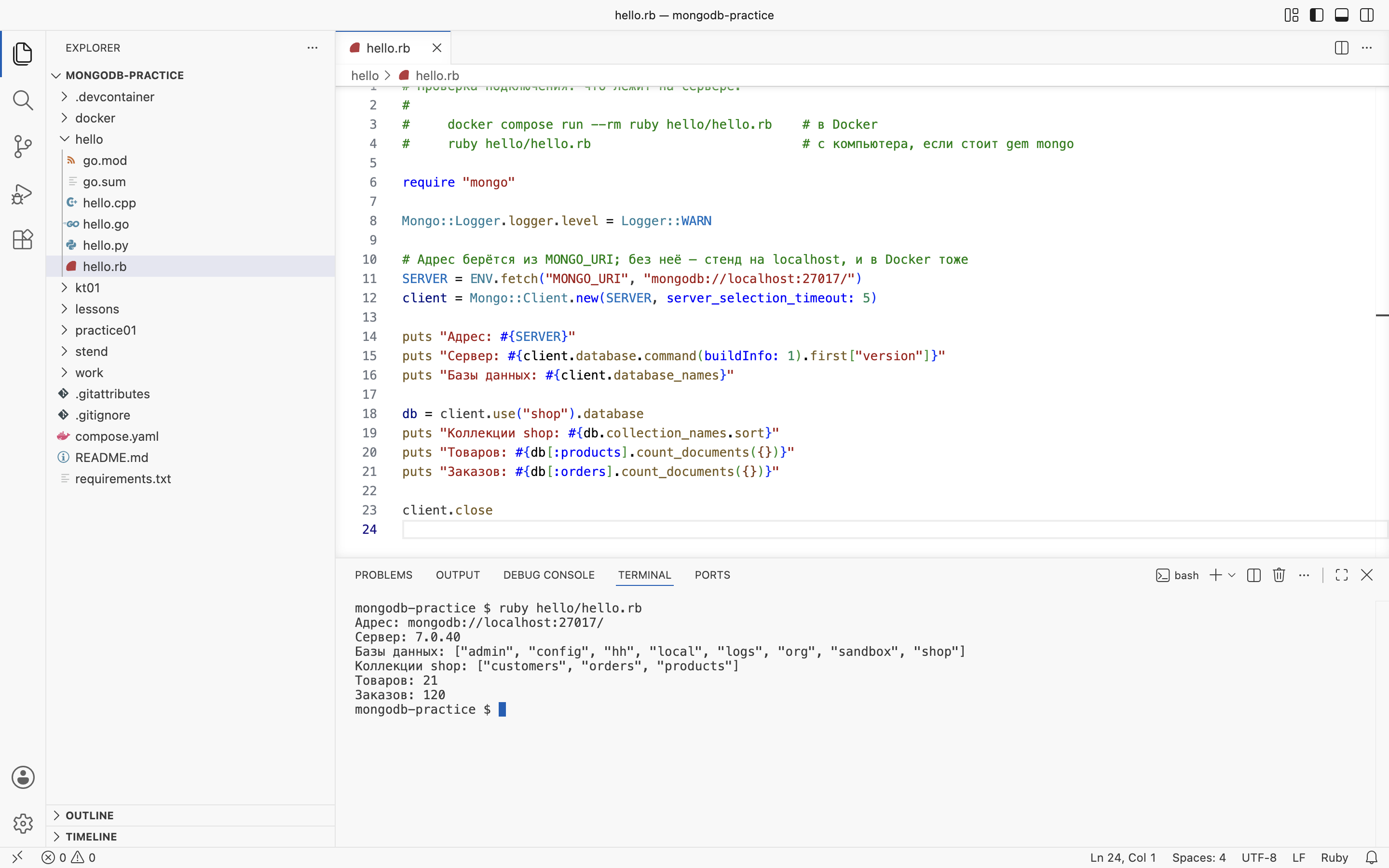Open remote window indicator in status bar

pyautogui.click(x=17, y=858)
